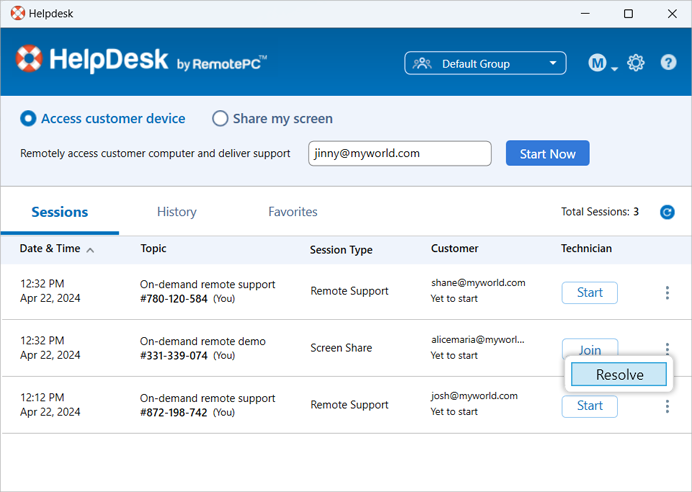Open more options for josh@myworld.com session
692x492 pixels.
[x=667, y=406]
